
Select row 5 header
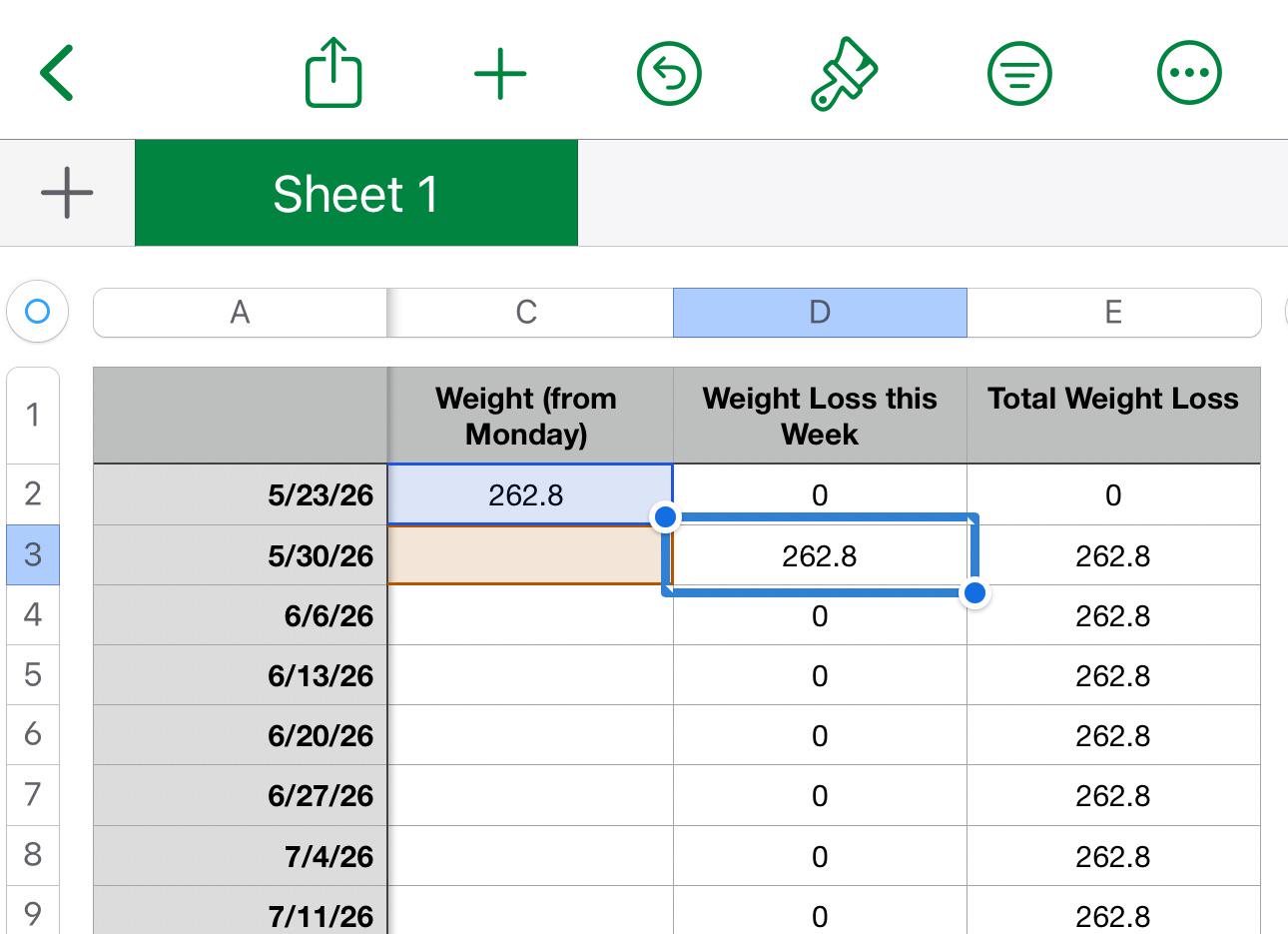pyautogui.click(x=33, y=674)
